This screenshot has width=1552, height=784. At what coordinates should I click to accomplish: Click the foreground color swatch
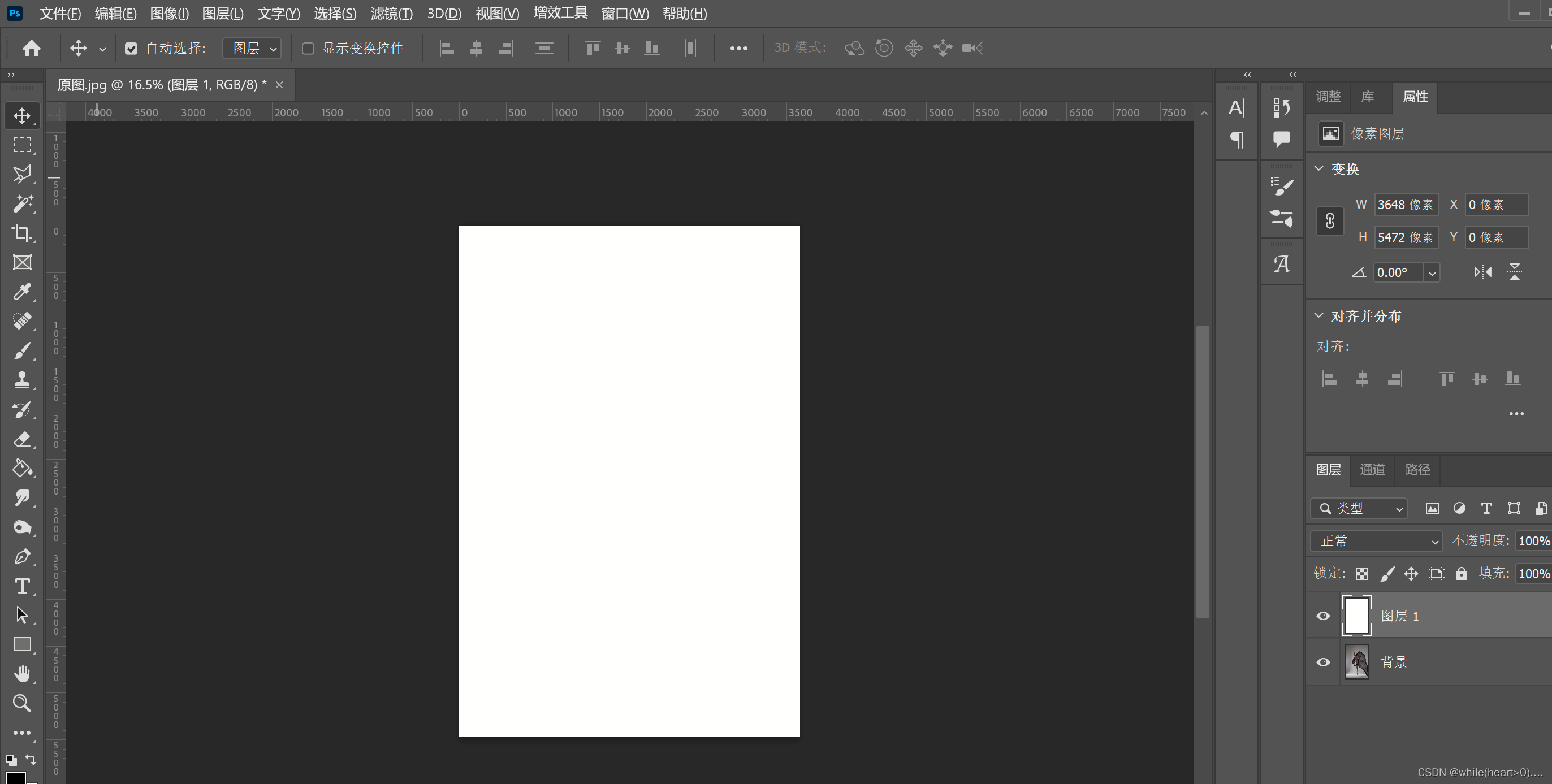pos(15,778)
